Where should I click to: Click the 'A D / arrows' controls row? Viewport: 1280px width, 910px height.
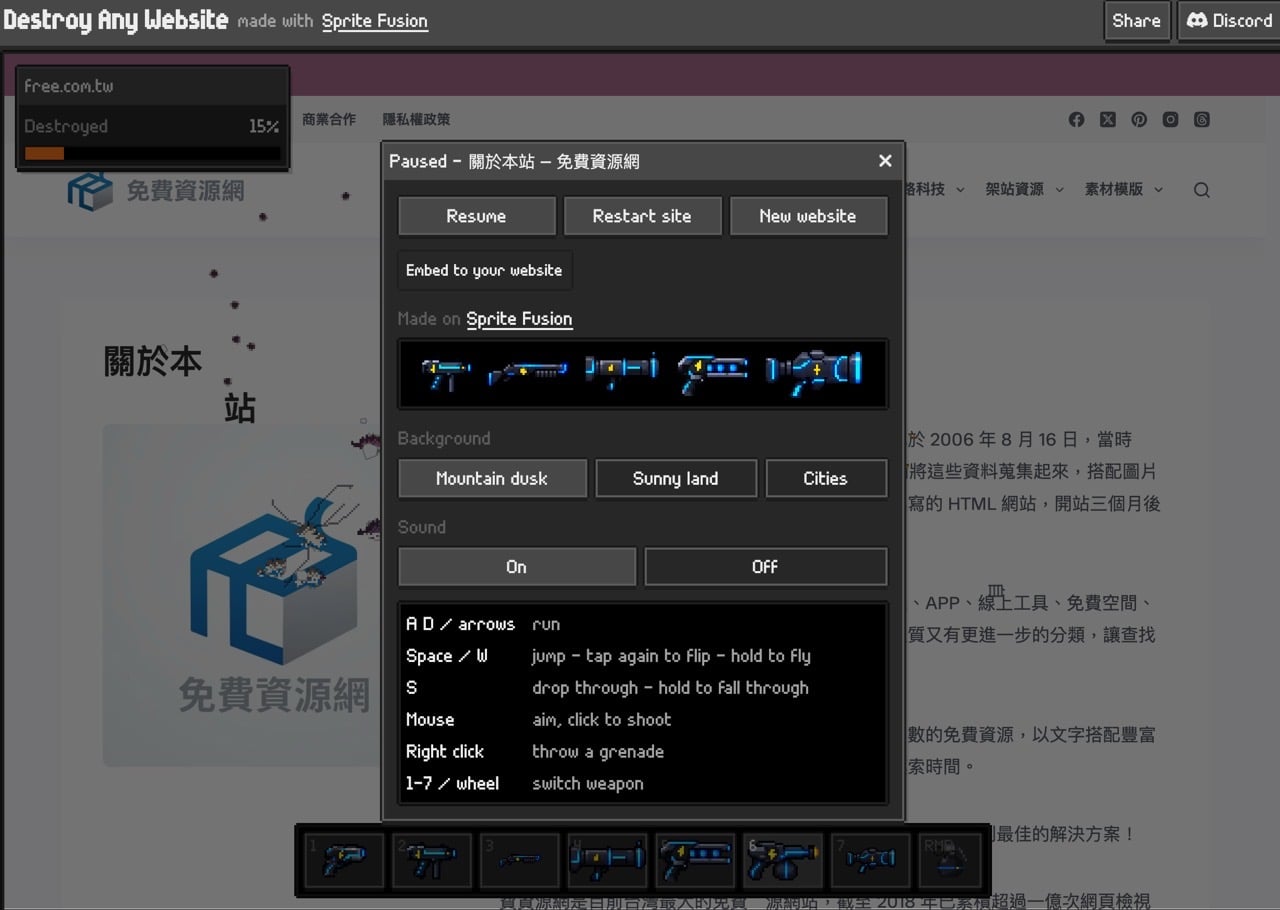point(642,624)
